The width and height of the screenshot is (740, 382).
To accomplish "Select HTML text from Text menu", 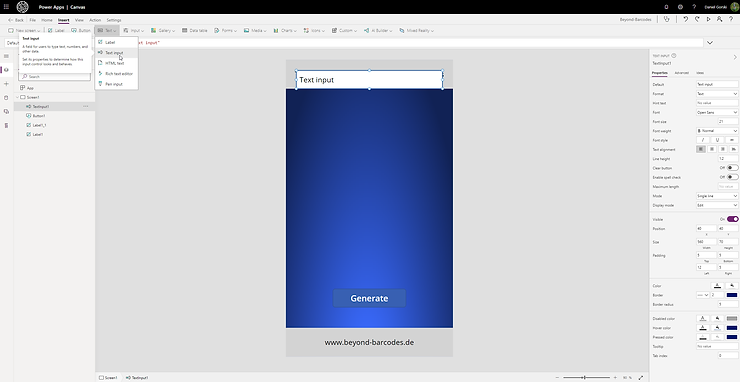I will point(116,63).
